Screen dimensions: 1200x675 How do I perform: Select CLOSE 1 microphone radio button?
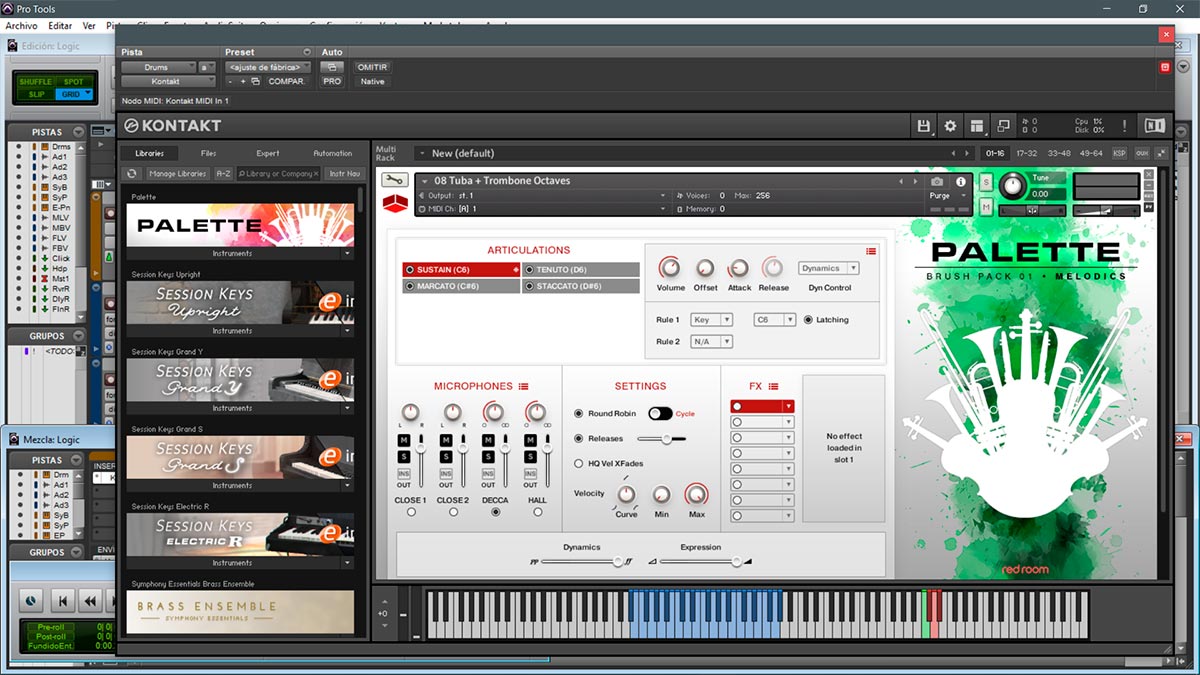coord(411,512)
